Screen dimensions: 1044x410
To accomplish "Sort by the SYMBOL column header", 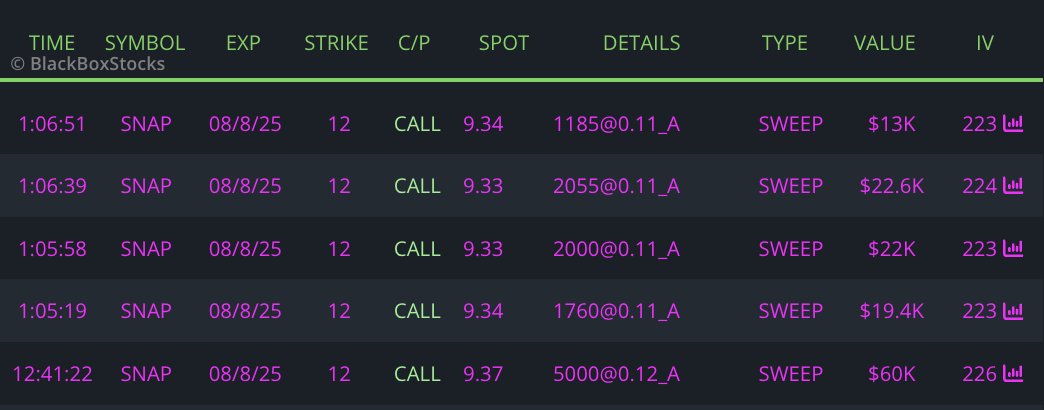I will point(144,43).
